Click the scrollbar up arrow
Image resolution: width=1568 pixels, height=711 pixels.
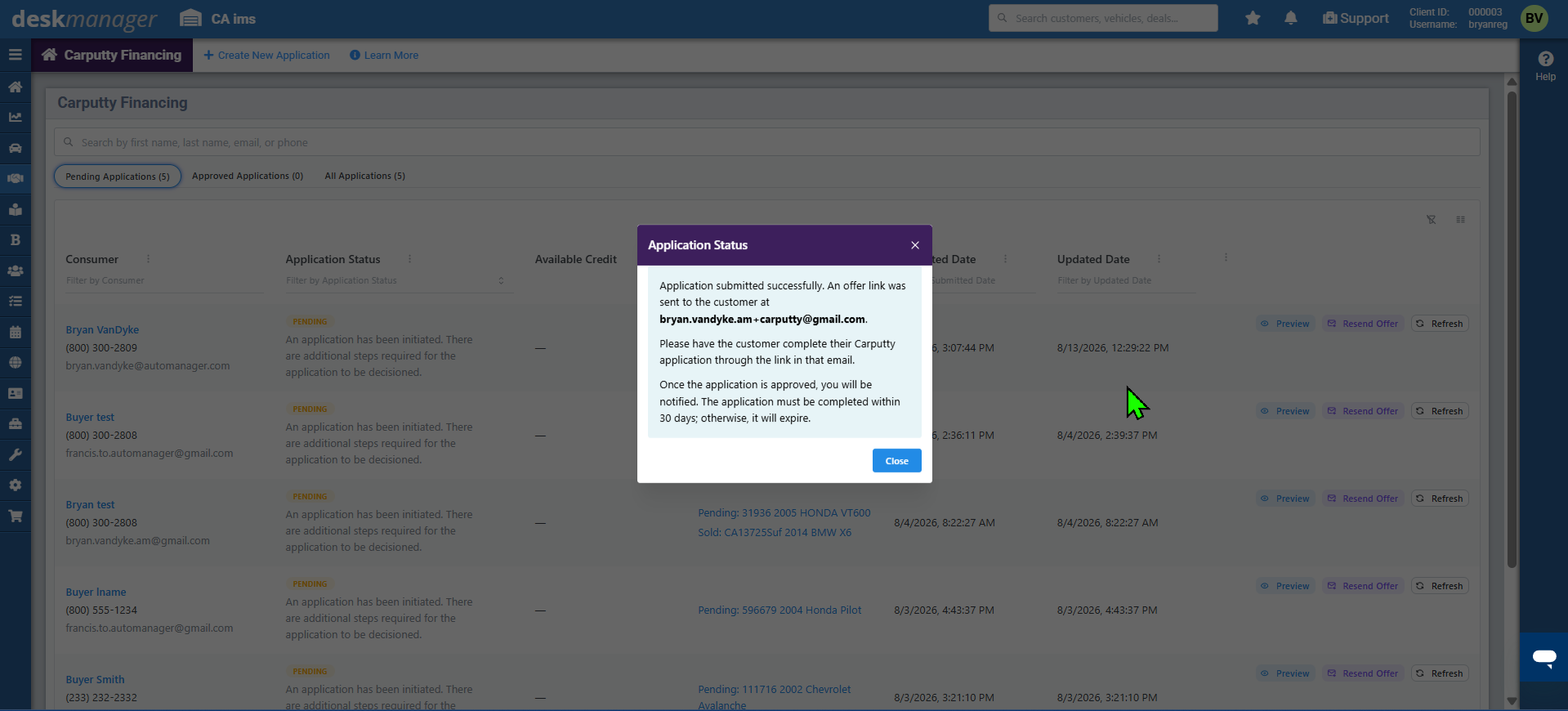(x=1512, y=81)
